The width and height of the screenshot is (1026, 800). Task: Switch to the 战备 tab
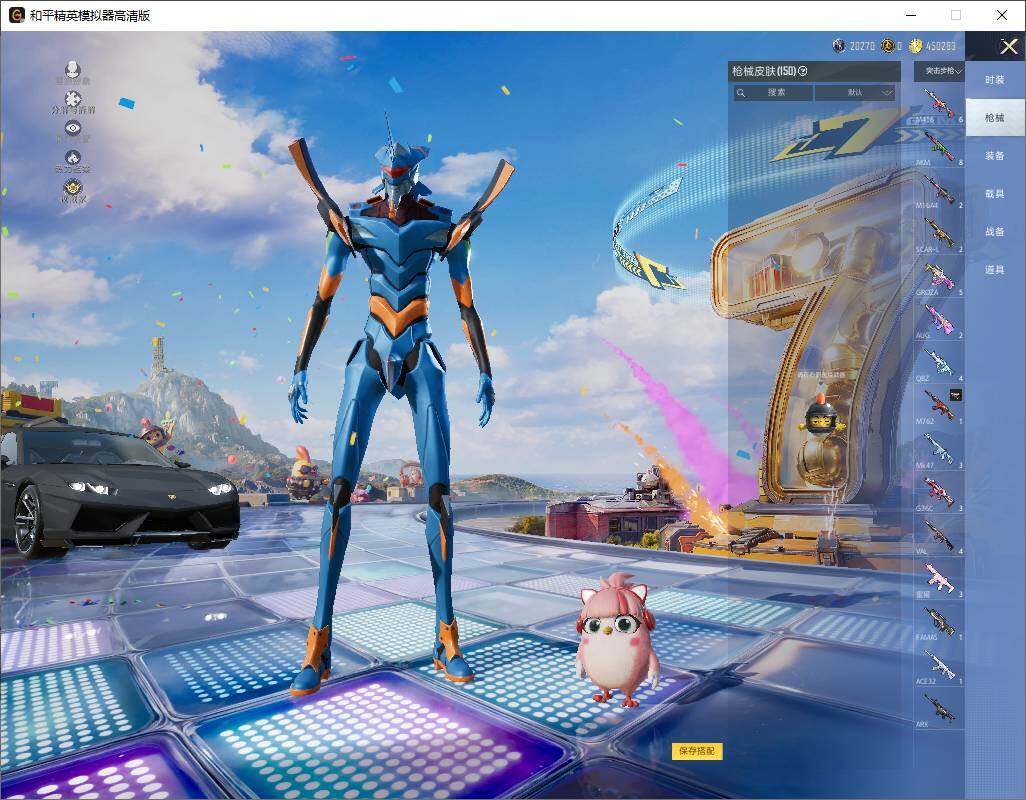point(995,232)
